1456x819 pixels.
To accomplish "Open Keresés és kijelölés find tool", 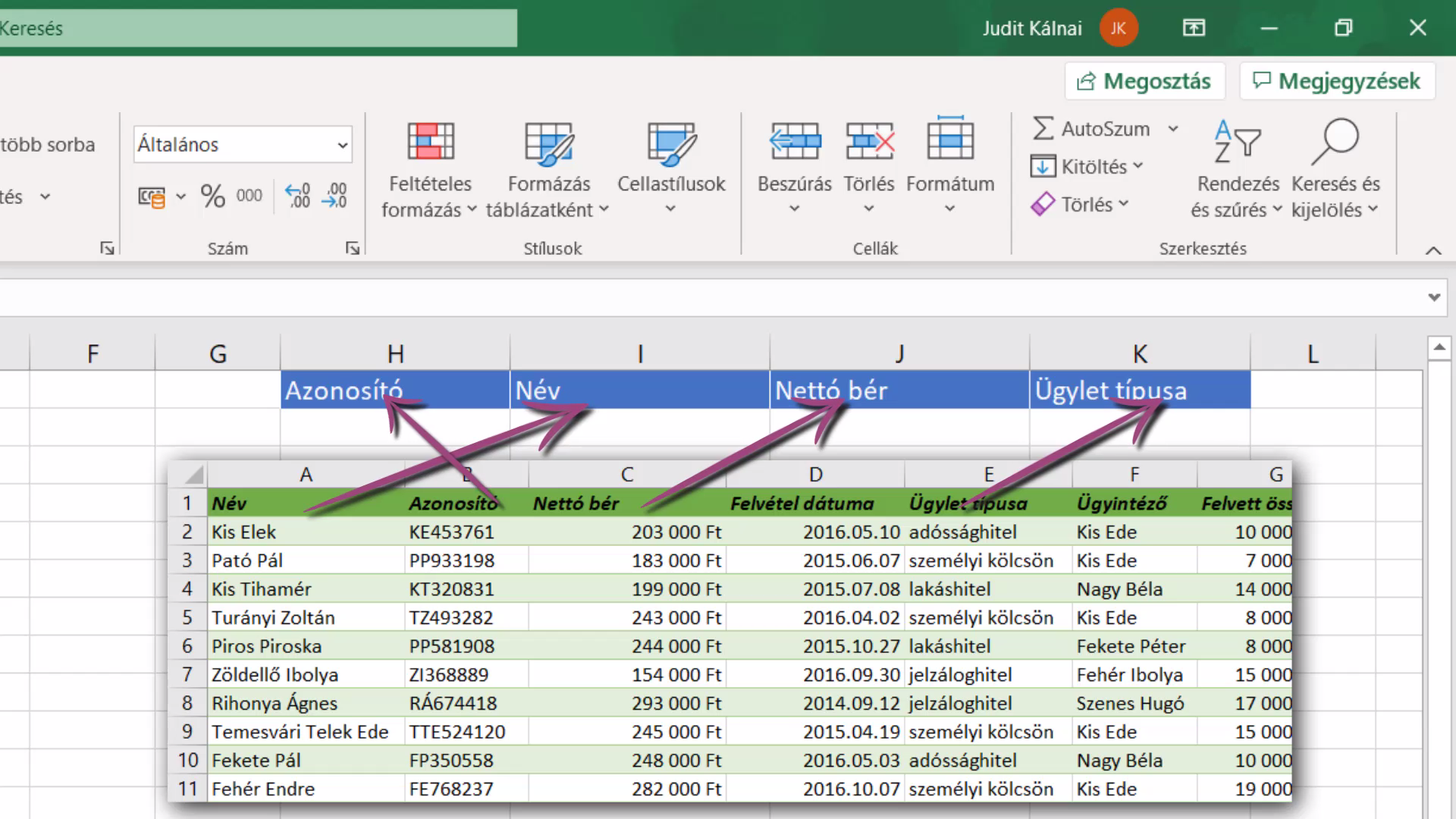I will click(1335, 168).
